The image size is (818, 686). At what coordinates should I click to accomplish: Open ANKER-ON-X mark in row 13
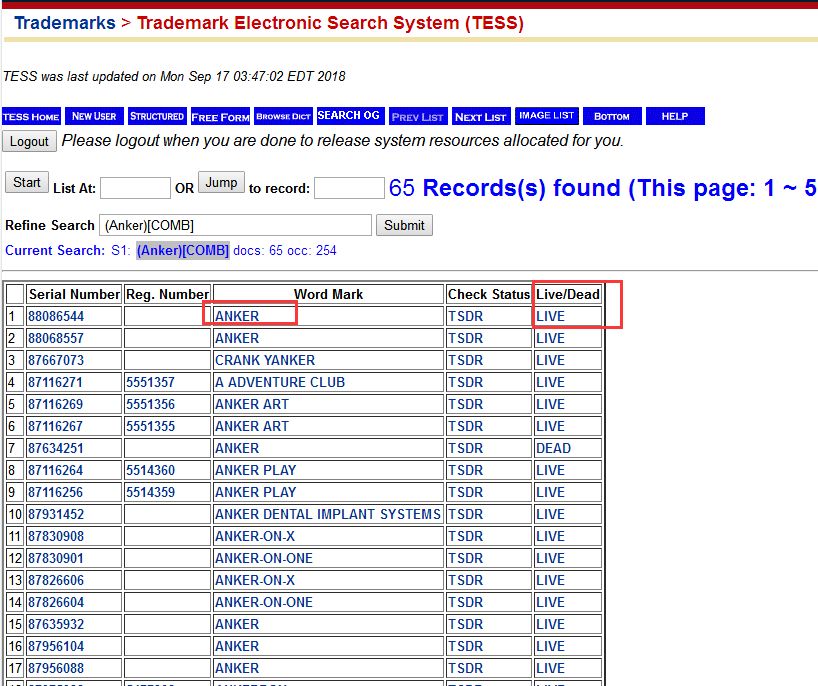coord(255,580)
